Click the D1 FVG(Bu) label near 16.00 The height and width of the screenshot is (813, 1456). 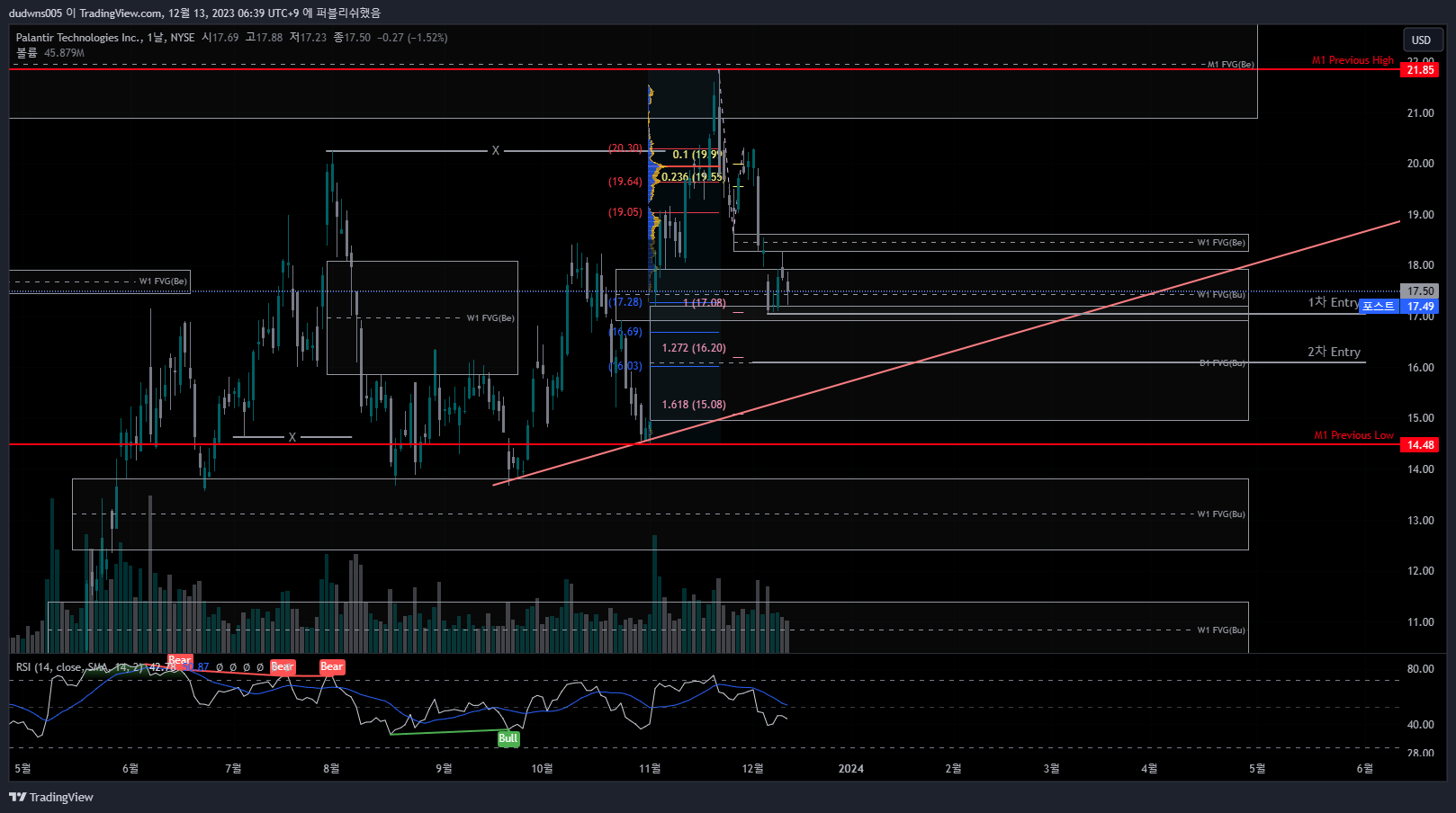[x=1222, y=363]
